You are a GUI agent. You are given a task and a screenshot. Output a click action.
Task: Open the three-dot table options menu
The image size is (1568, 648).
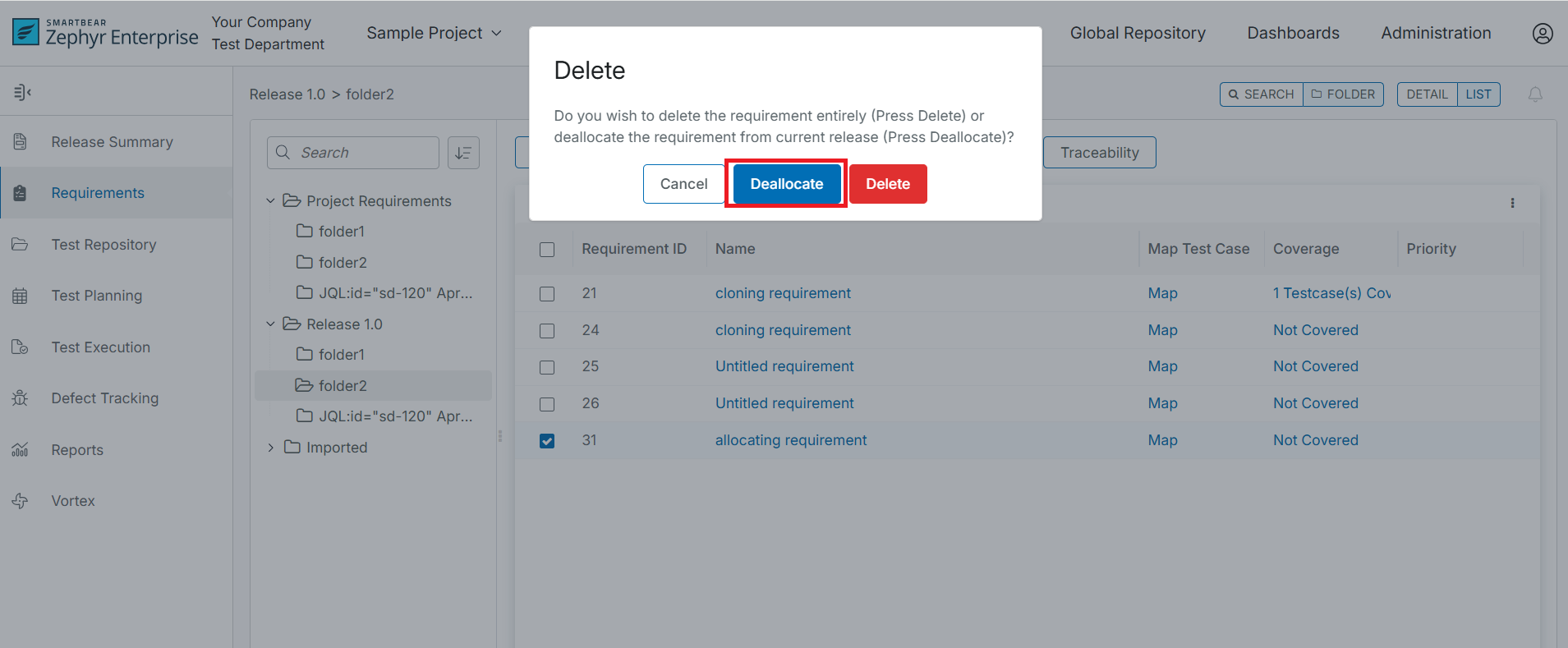tap(1512, 203)
